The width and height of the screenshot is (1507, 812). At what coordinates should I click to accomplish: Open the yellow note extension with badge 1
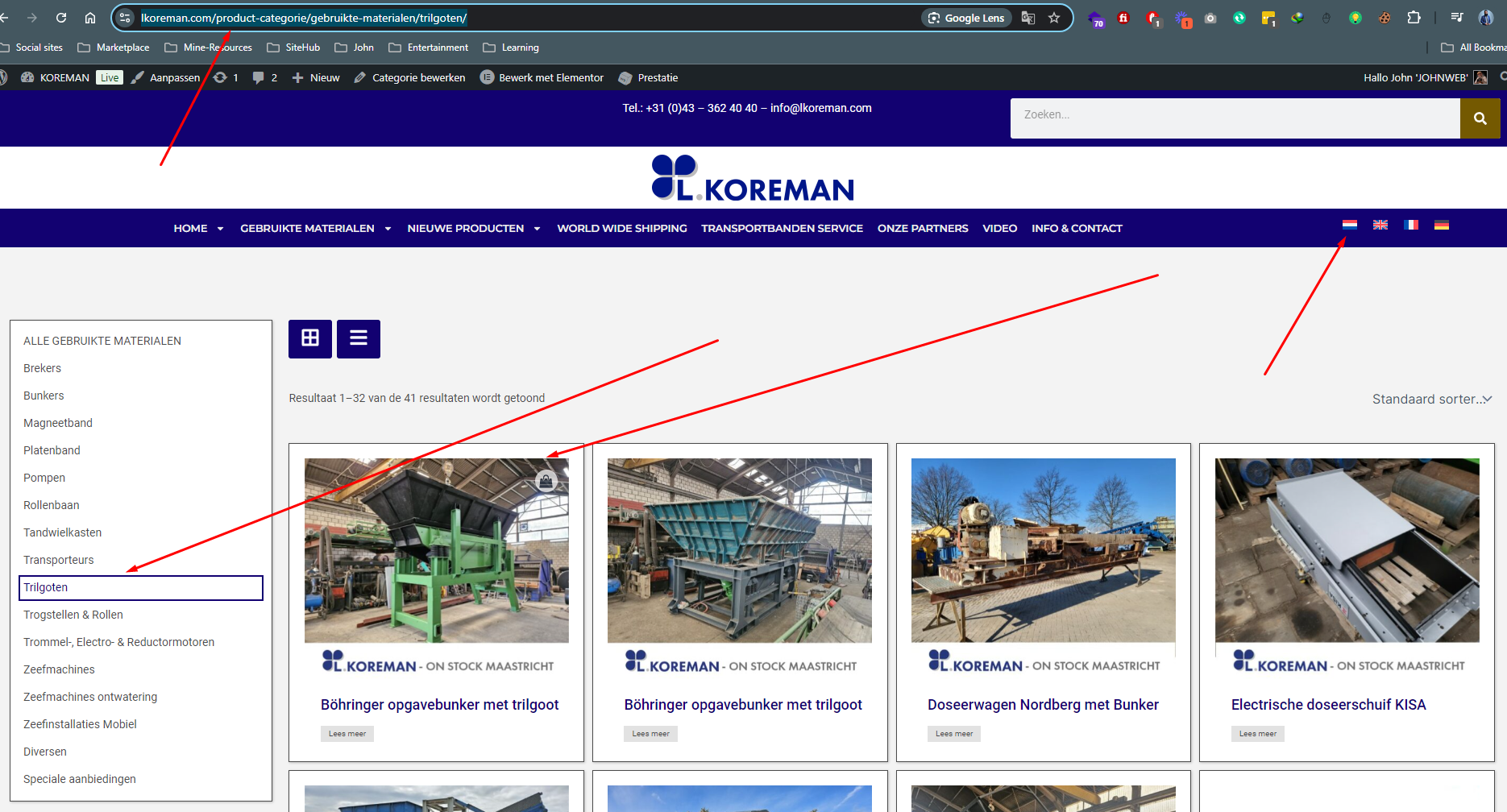pos(1268,19)
